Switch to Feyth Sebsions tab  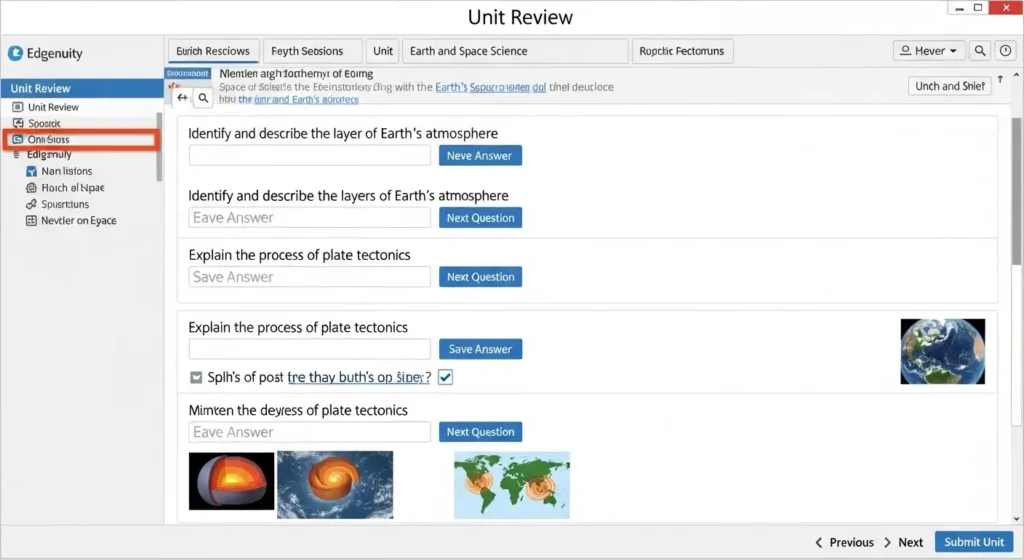click(x=313, y=51)
